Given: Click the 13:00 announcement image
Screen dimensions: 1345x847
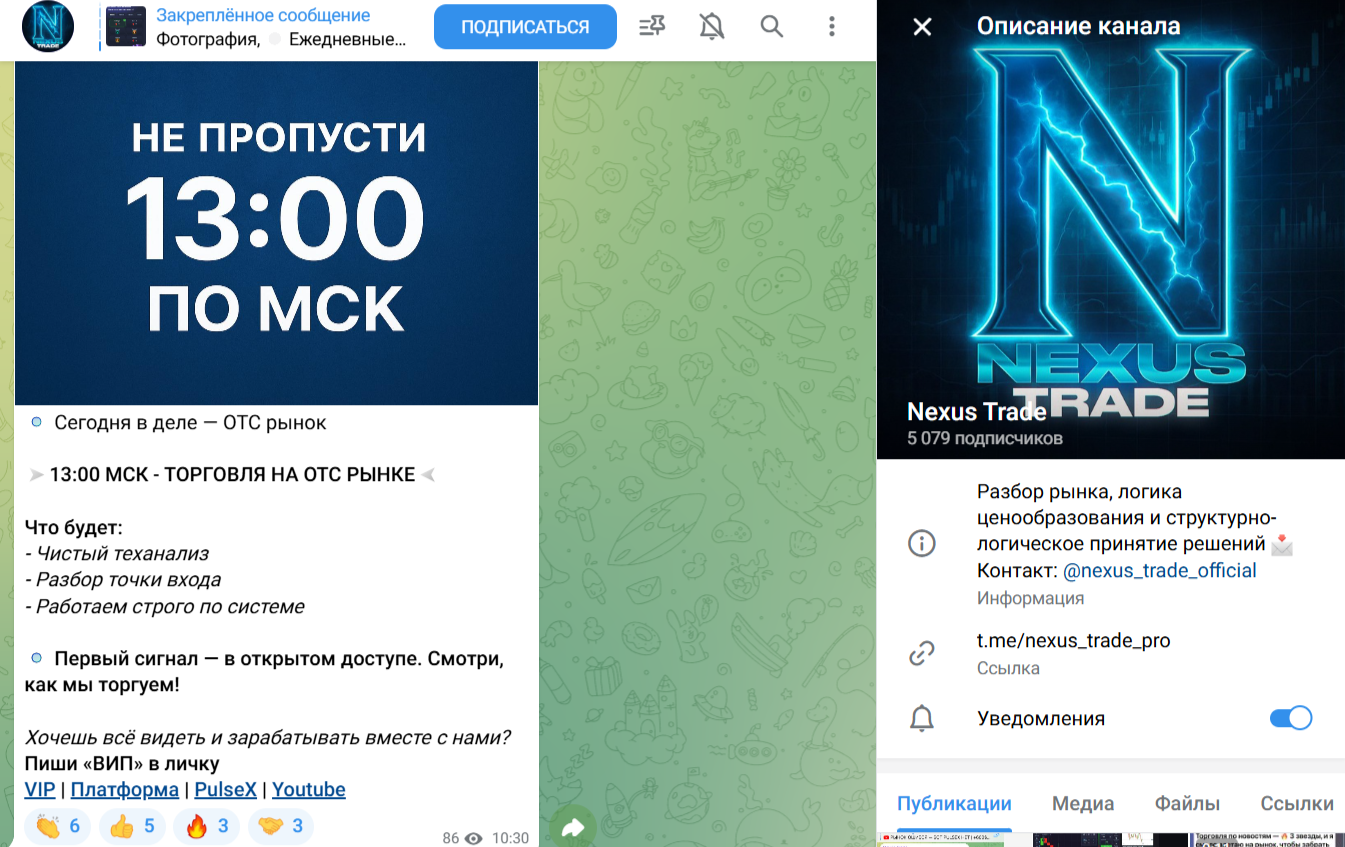Looking at the screenshot, I should (276, 230).
